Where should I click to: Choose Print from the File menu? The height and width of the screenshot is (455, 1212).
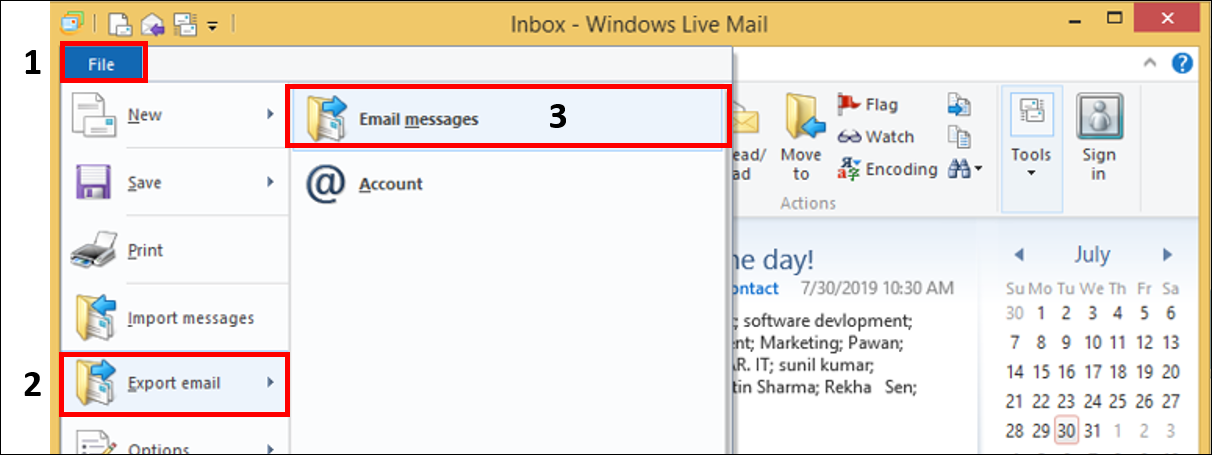(x=175, y=251)
